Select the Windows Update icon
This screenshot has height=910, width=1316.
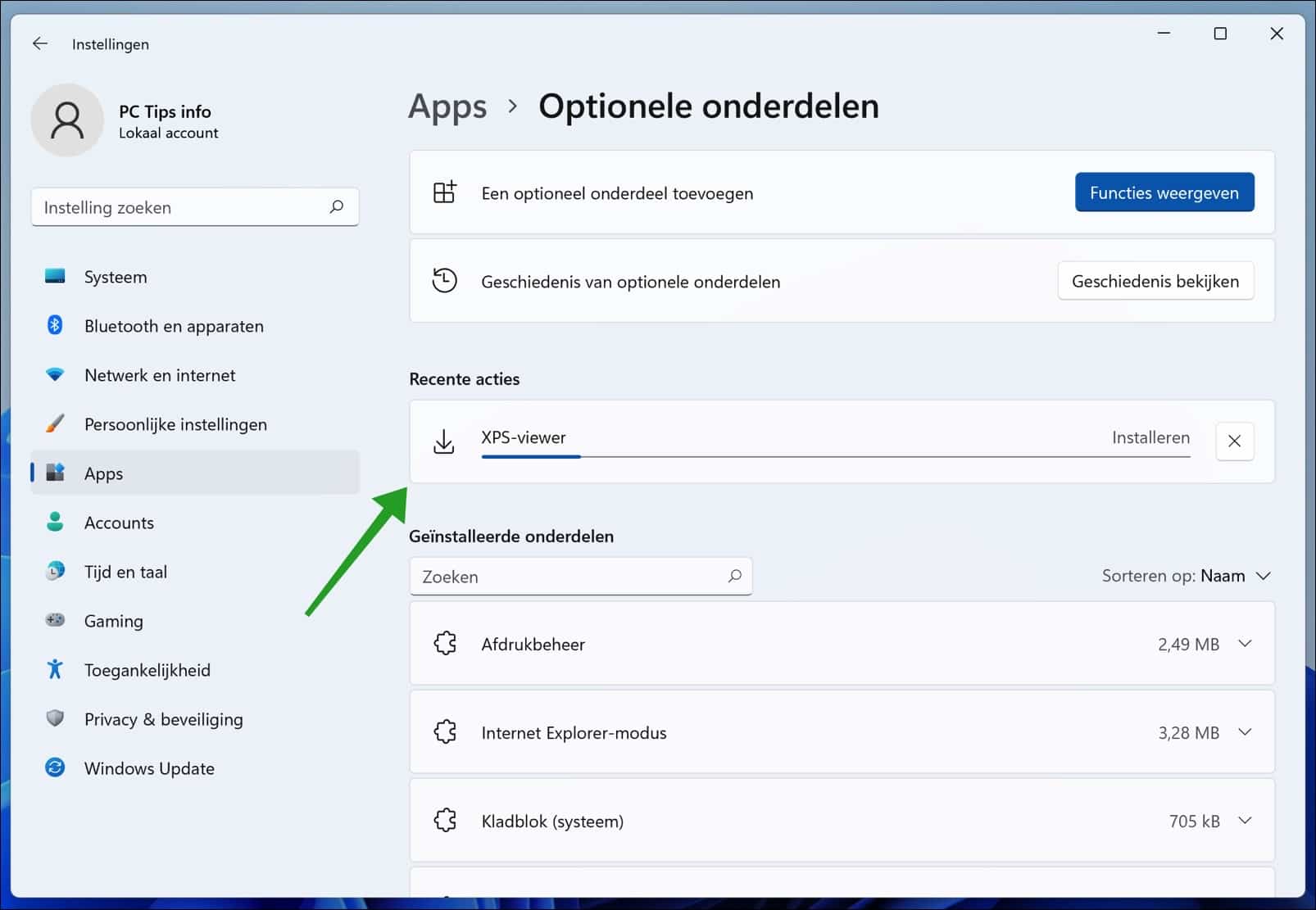54,767
